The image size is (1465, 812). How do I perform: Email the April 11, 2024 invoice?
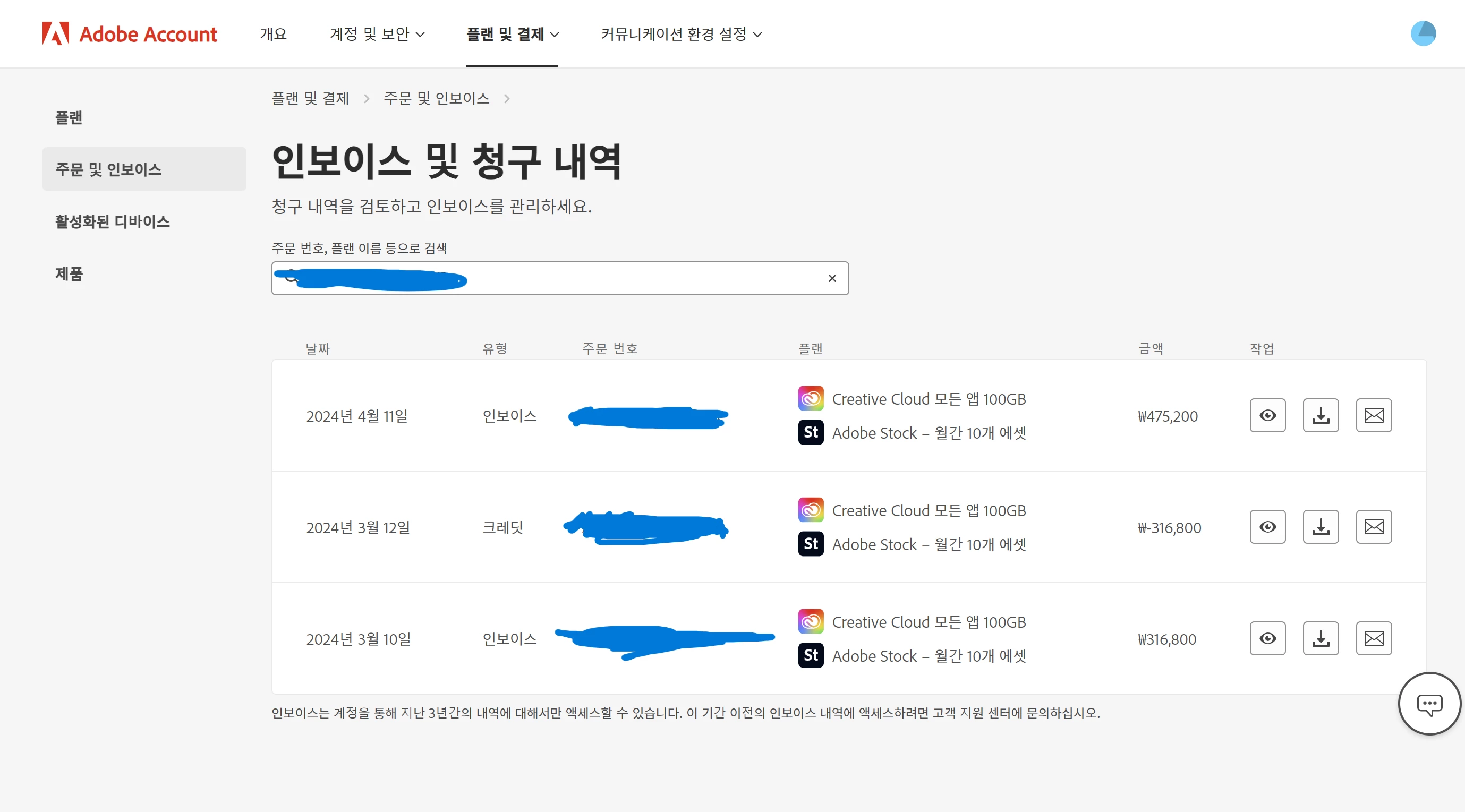[1374, 416]
